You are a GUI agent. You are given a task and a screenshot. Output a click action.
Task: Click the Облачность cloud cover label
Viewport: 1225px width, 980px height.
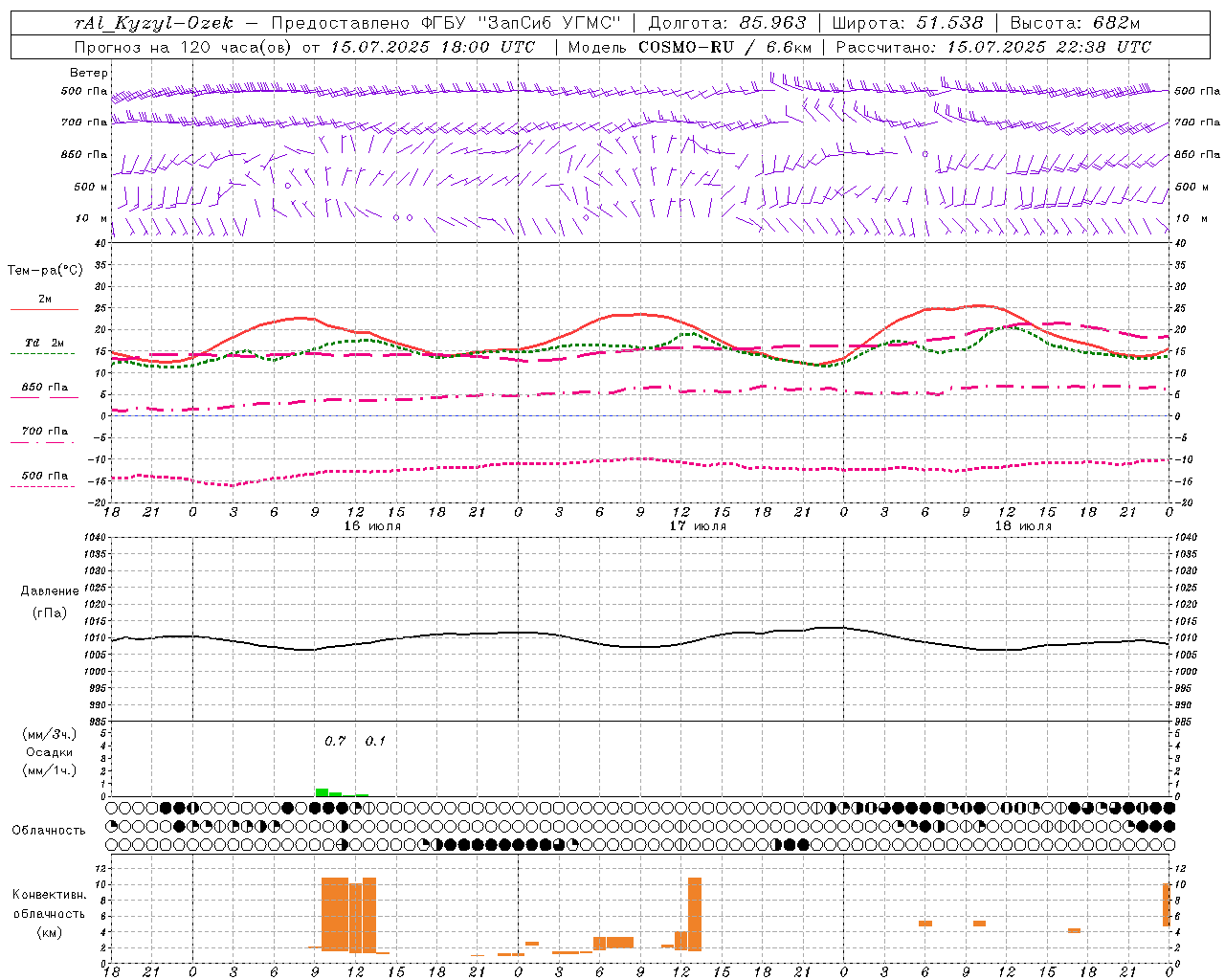48,831
